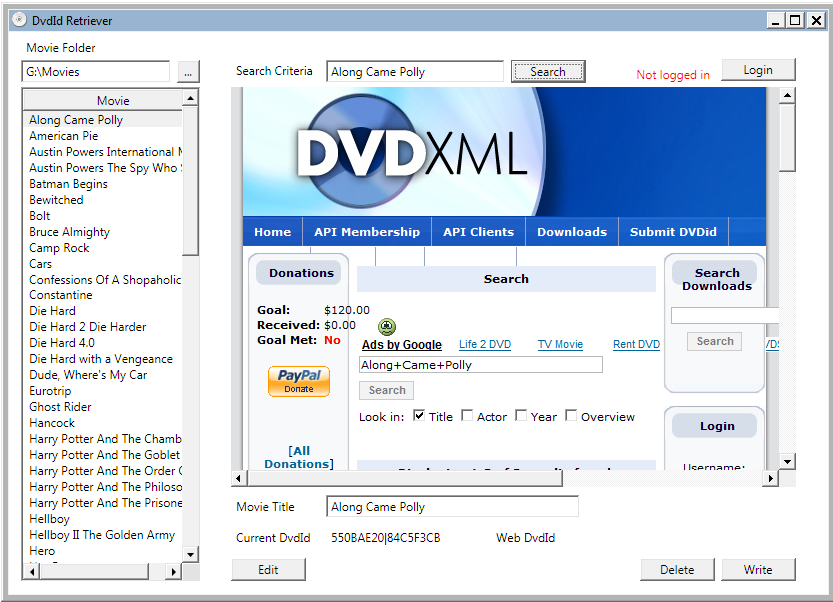
Task: Click the Edit button
Action: (x=268, y=570)
